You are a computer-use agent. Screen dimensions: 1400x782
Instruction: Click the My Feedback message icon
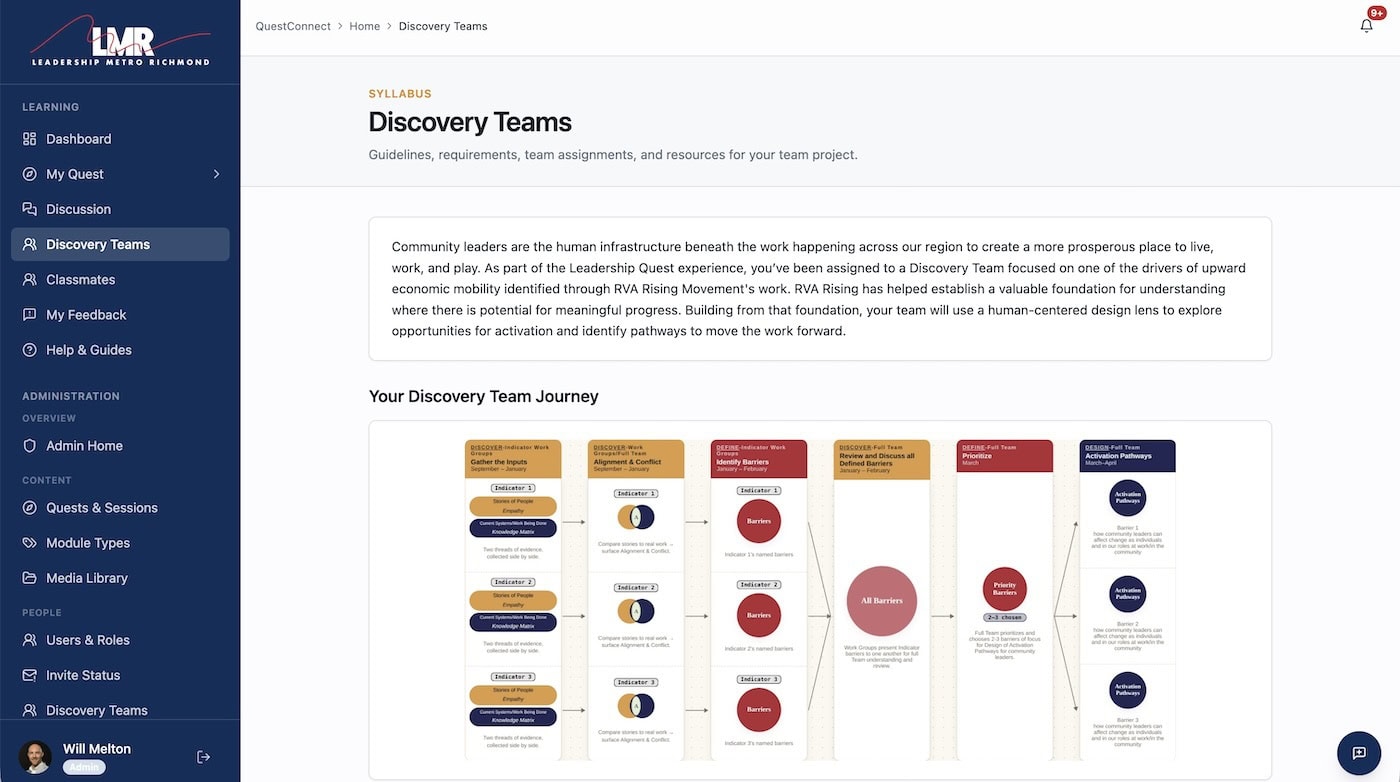(x=30, y=315)
